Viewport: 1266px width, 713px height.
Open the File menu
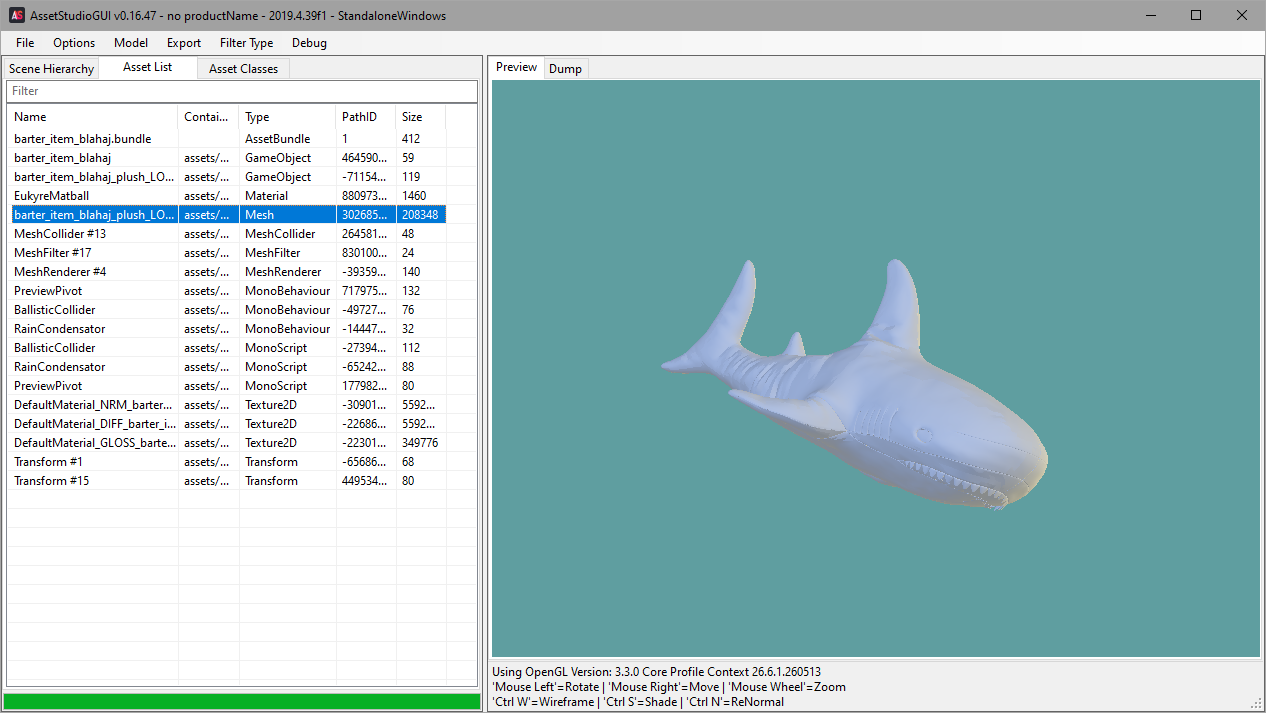(25, 43)
